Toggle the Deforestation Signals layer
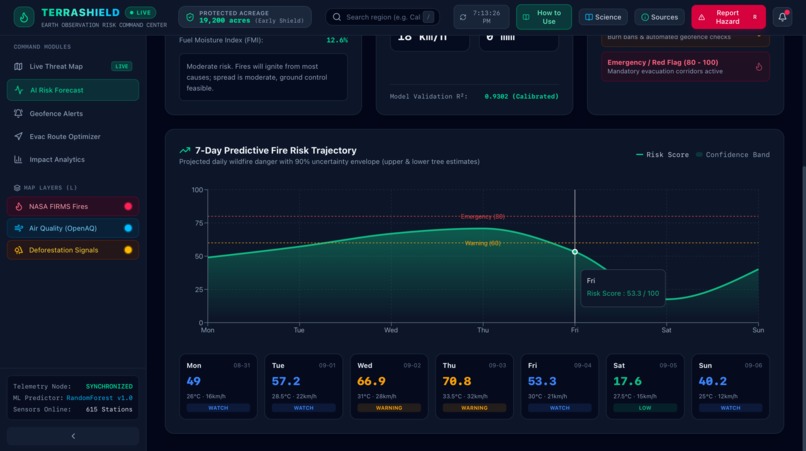The width and height of the screenshot is (806, 451). (x=128, y=250)
